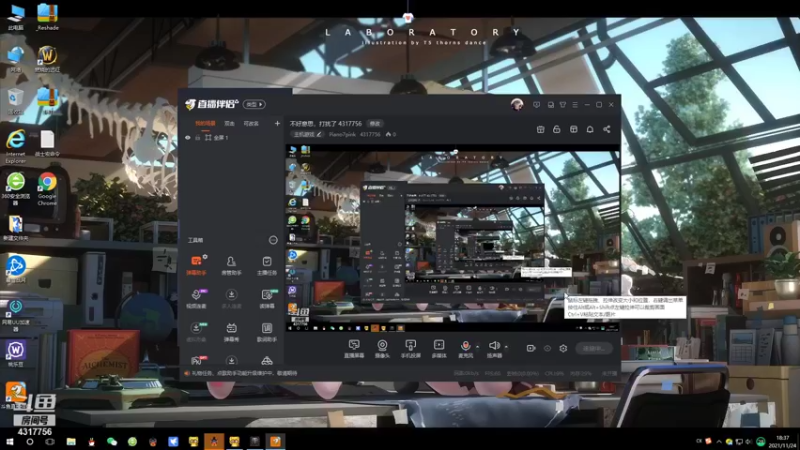Open the user avatar profile
Viewport: 800px width, 450px height.
(517, 105)
